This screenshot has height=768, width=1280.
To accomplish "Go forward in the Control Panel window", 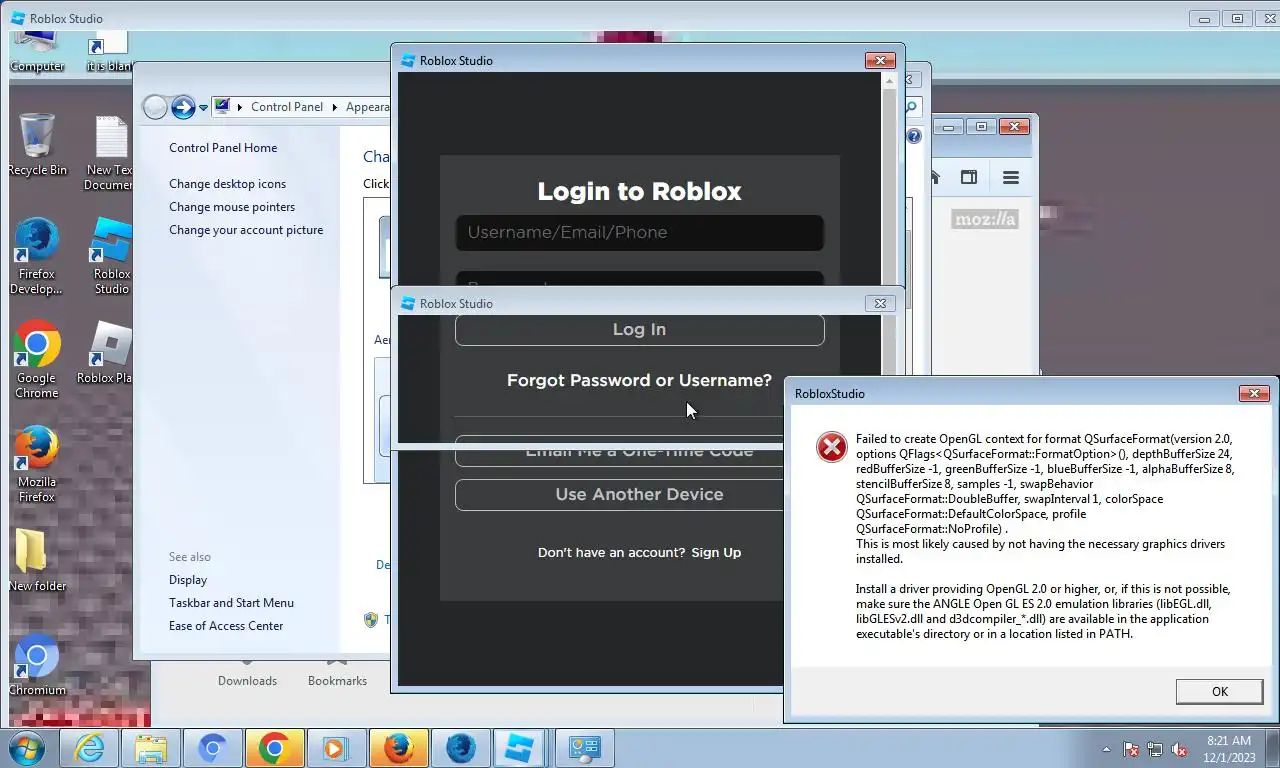I will (183, 107).
